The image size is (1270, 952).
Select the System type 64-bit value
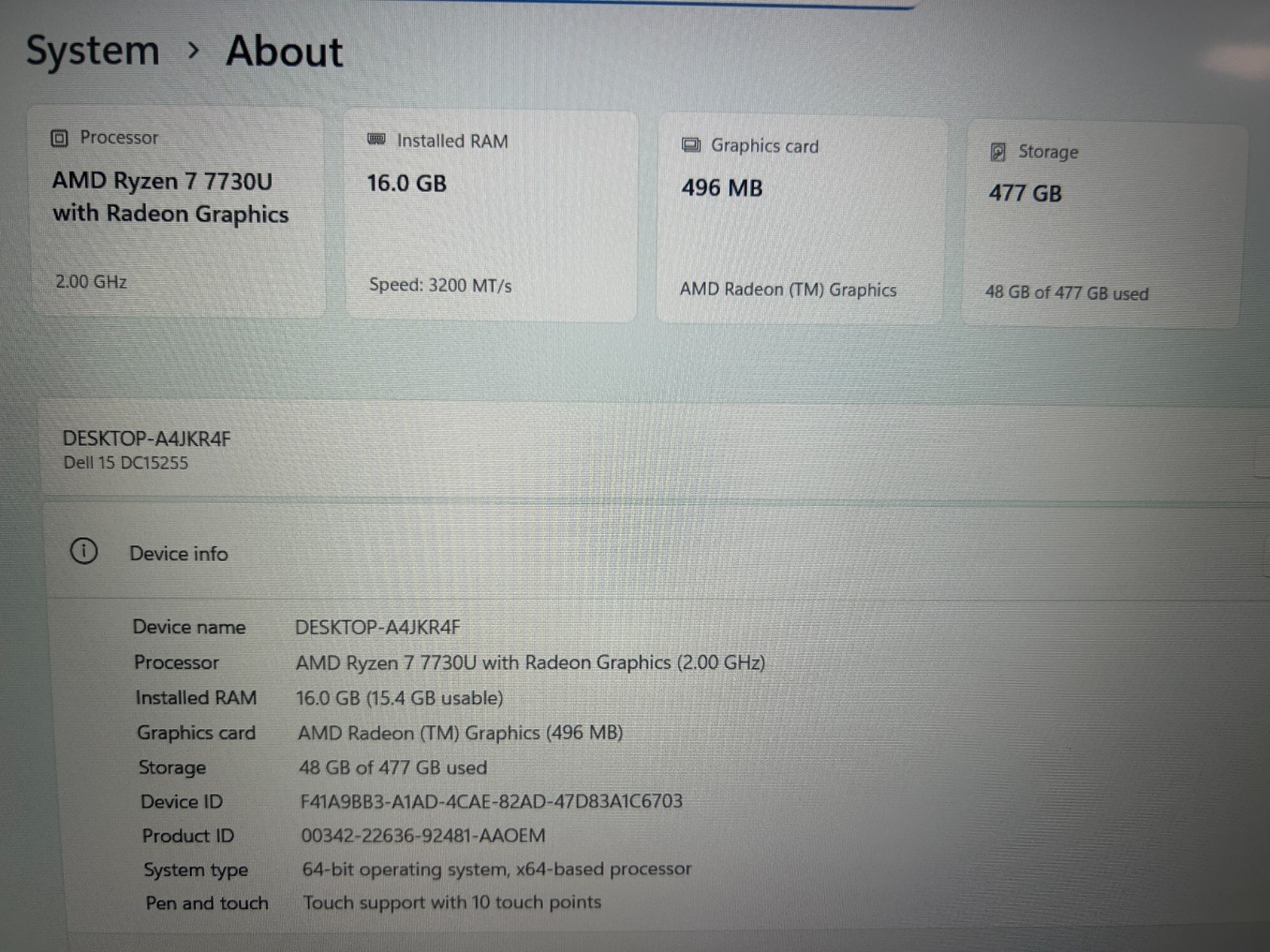[497, 869]
